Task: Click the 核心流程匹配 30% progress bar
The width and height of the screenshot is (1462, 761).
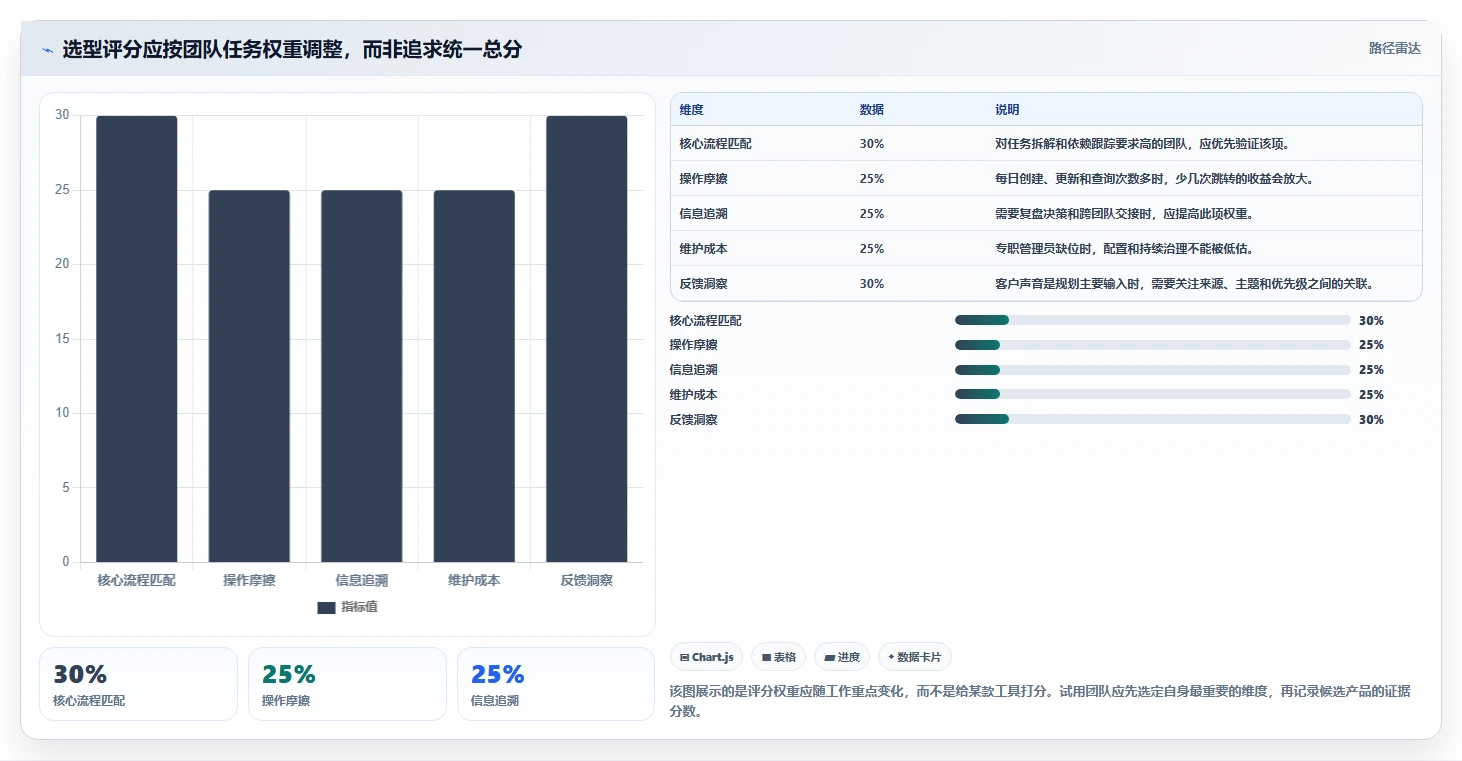Action: pyautogui.click(x=1152, y=320)
